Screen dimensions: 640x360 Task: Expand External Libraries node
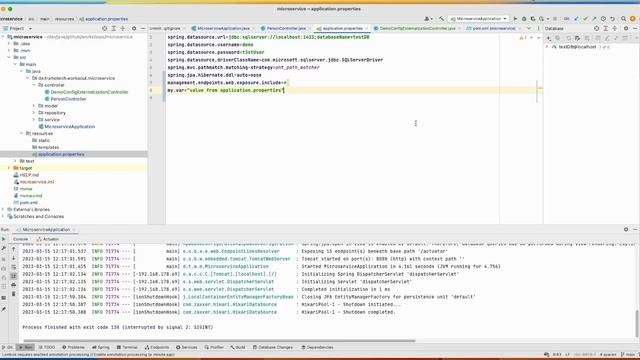click(x=3, y=209)
